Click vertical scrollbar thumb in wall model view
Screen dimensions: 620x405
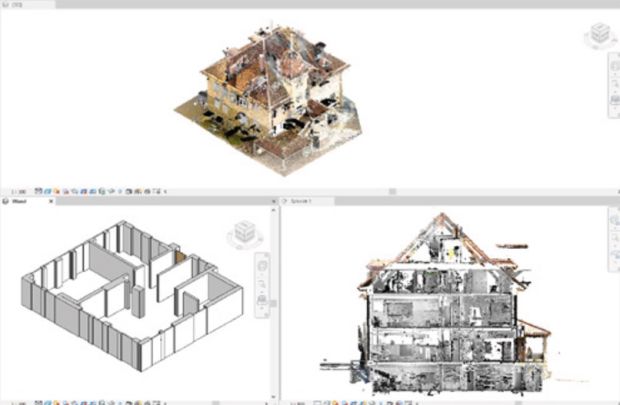coord(273,303)
